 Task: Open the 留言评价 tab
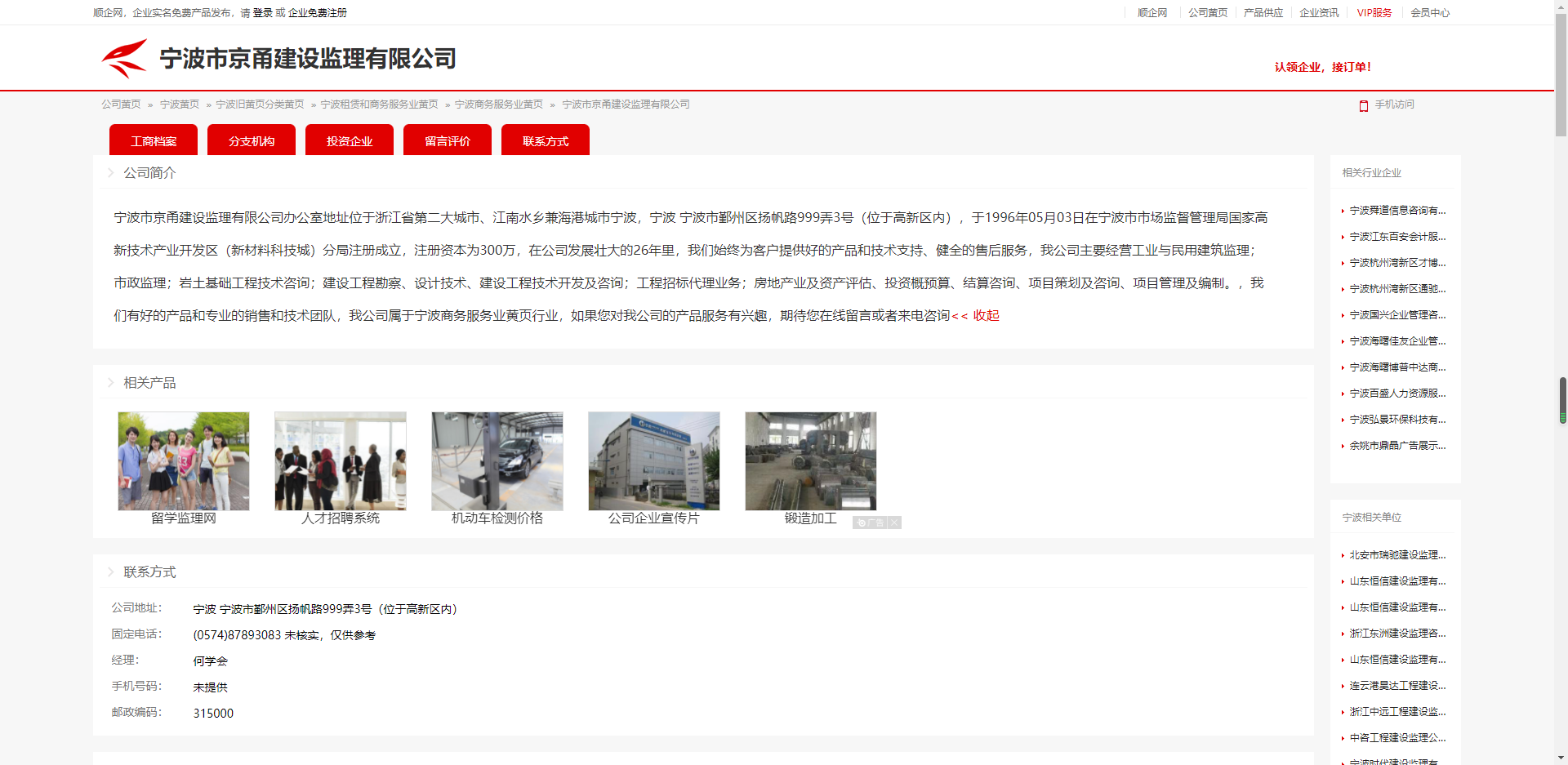pyautogui.click(x=448, y=140)
